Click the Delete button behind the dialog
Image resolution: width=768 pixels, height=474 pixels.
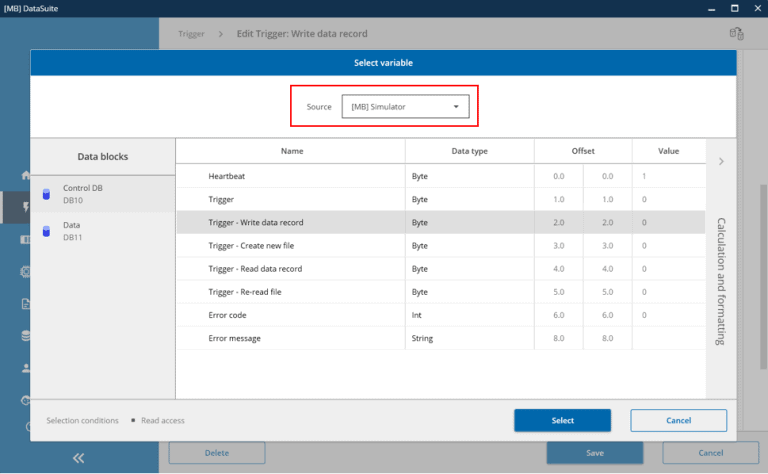pyautogui.click(x=217, y=453)
